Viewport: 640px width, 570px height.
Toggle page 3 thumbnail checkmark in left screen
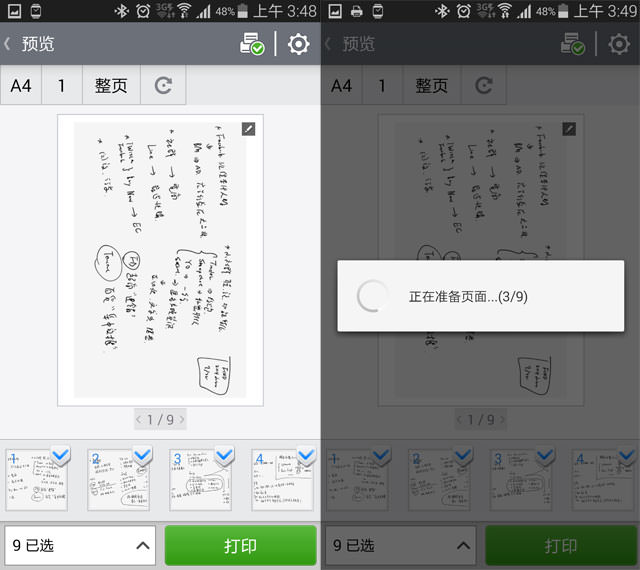[x=224, y=456]
